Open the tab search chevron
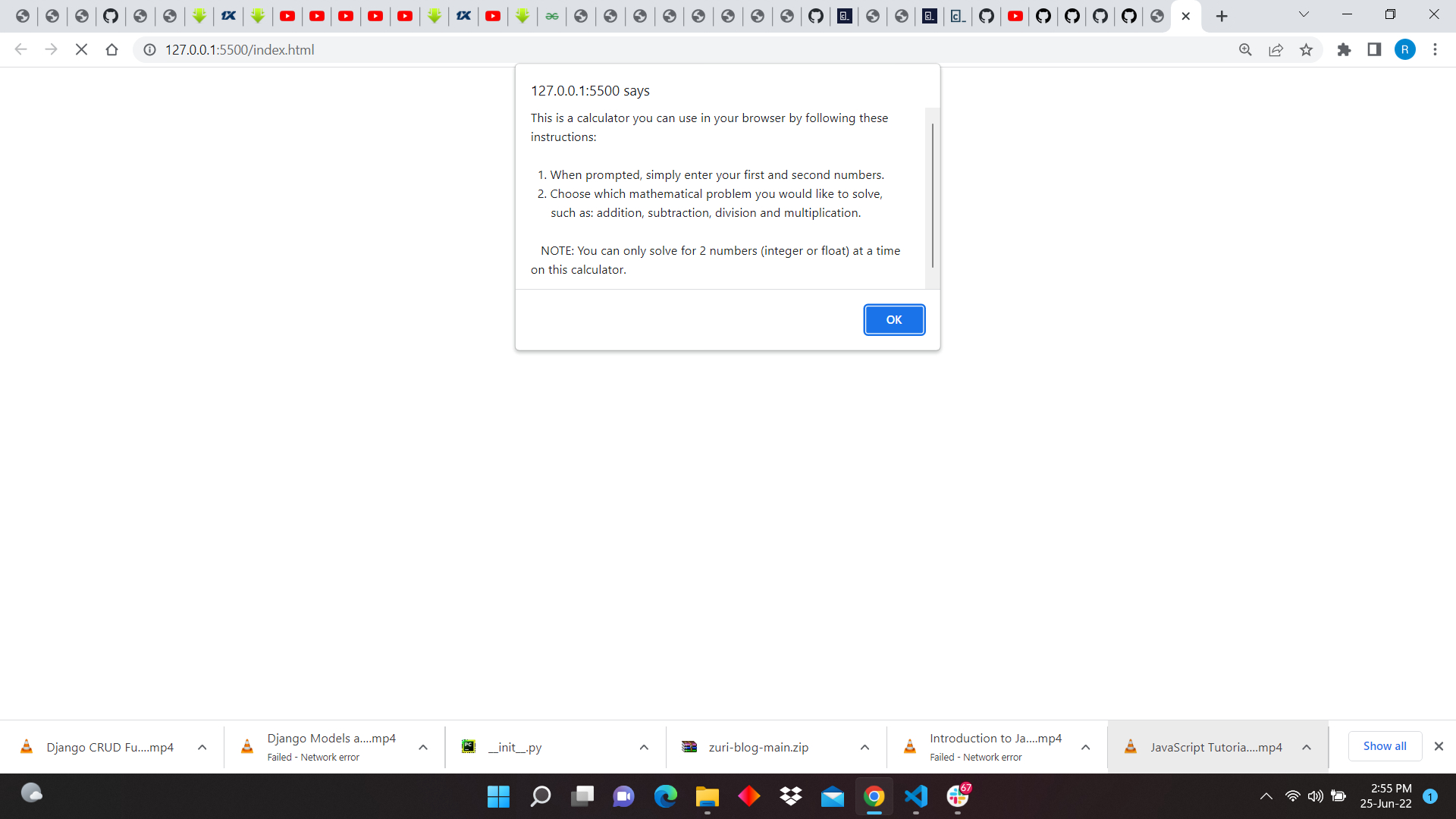 pos(1304,14)
